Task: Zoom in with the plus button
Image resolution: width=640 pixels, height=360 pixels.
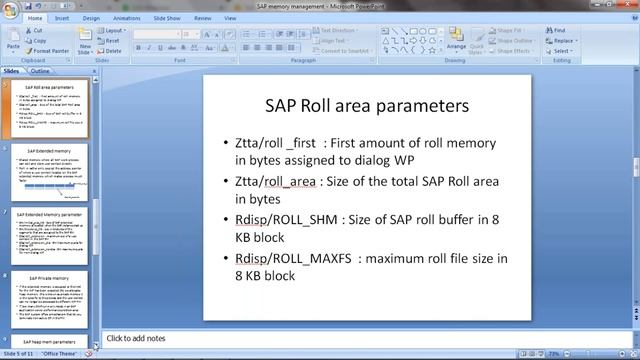Action: point(622,354)
